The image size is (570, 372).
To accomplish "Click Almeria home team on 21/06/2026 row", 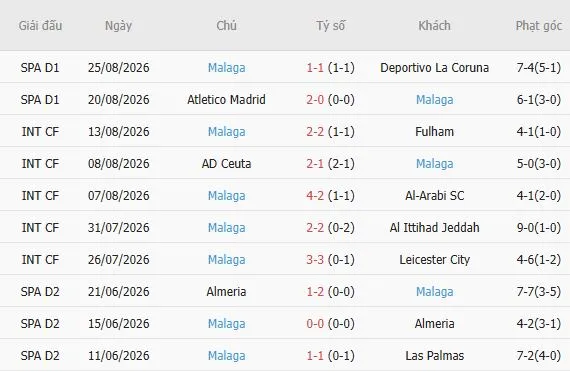I will [x=226, y=292].
